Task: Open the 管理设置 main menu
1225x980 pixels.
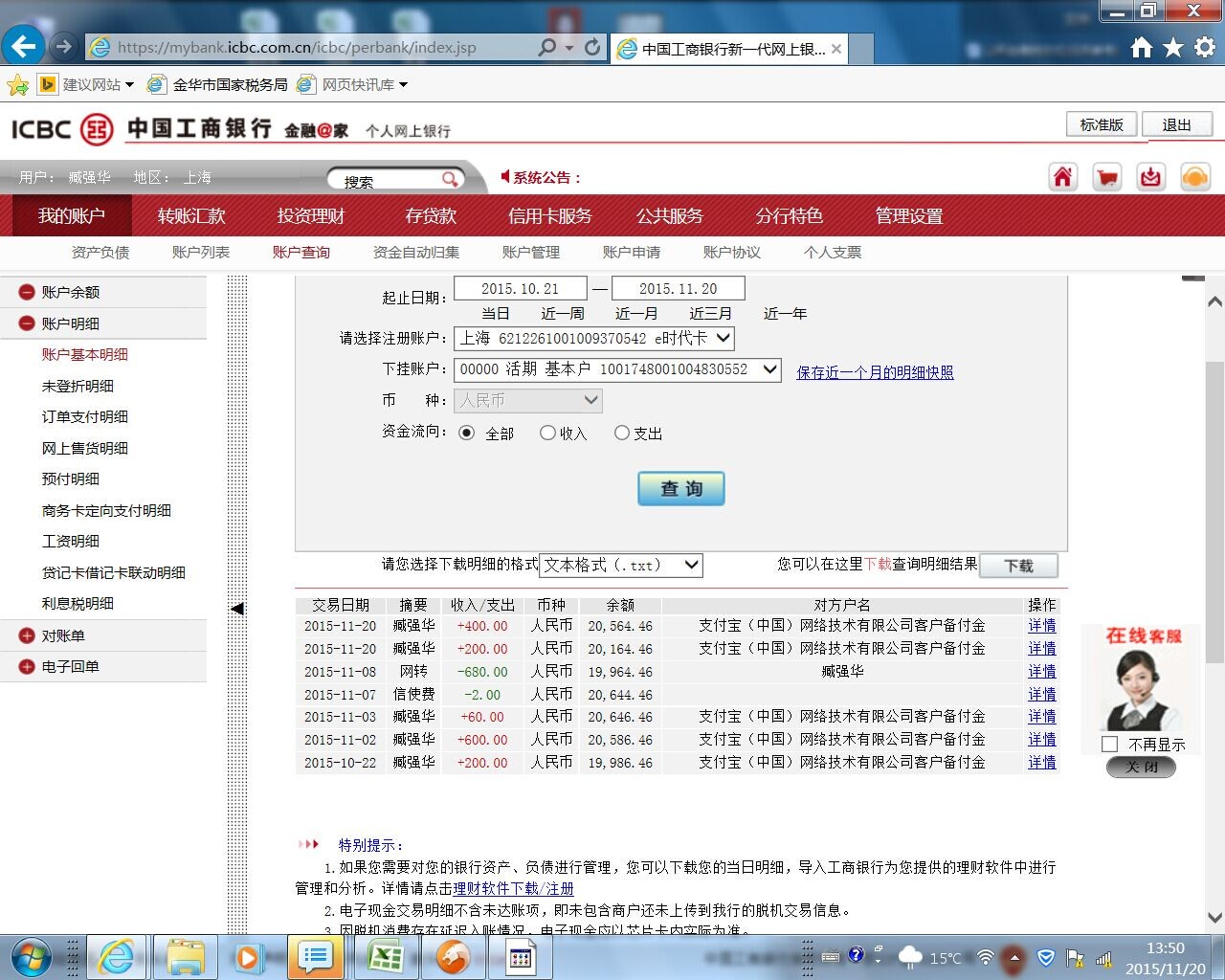Action: point(909,216)
